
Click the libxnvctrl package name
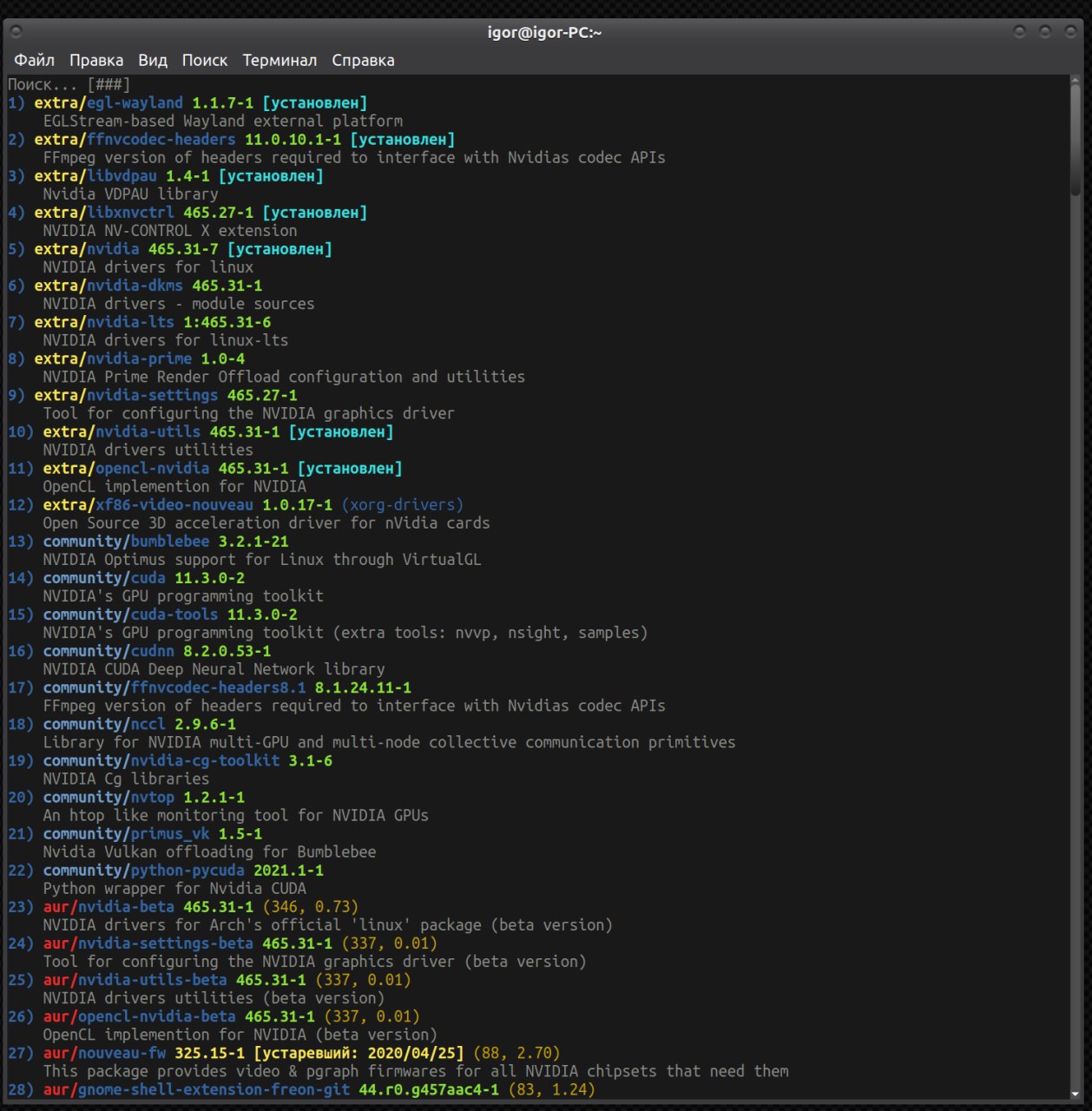pos(130,212)
